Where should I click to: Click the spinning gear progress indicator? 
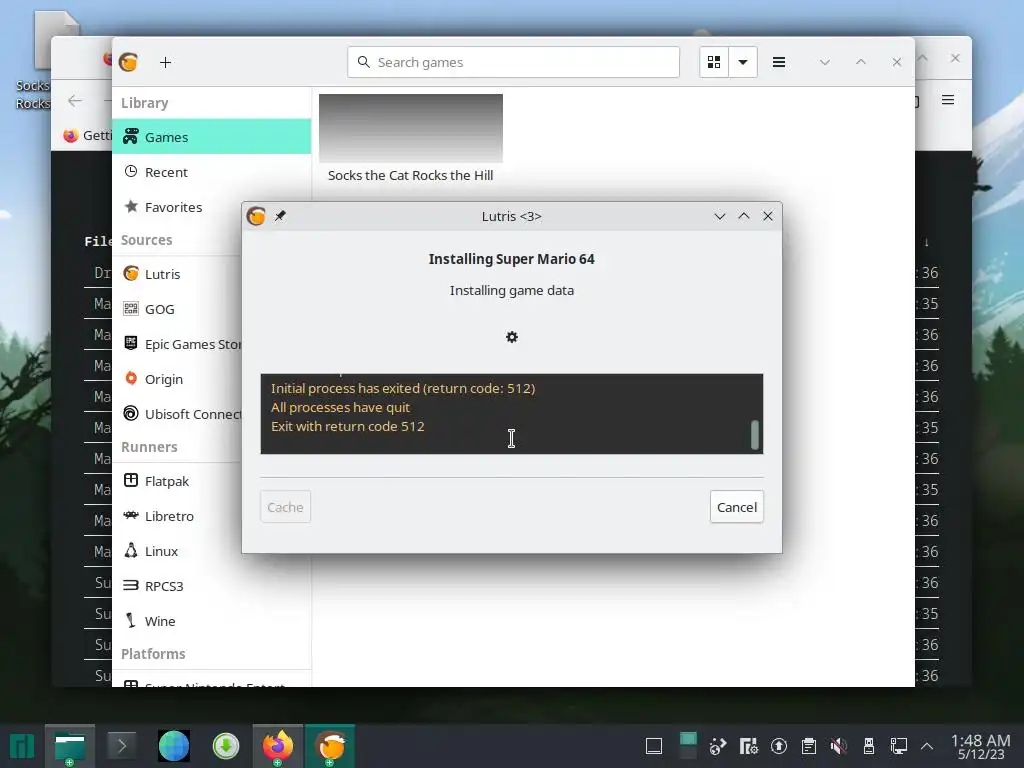click(512, 337)
